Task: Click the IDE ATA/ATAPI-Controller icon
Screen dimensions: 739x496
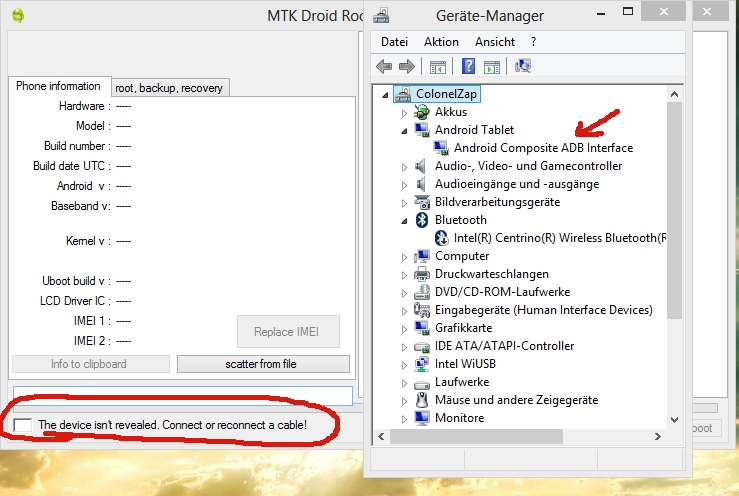Action: pos(422,346)
